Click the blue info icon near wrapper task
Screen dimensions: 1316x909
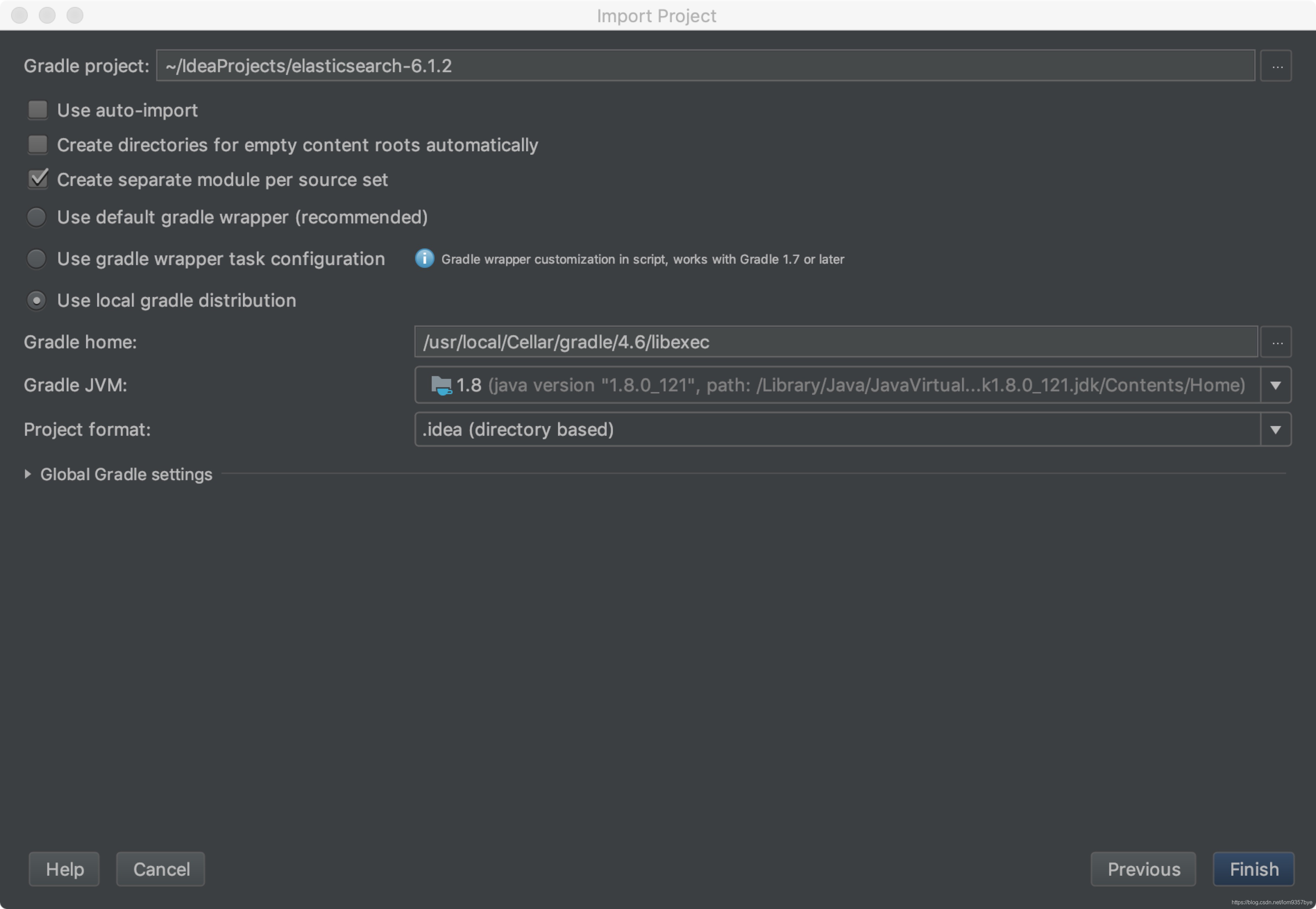coord(424,258)
